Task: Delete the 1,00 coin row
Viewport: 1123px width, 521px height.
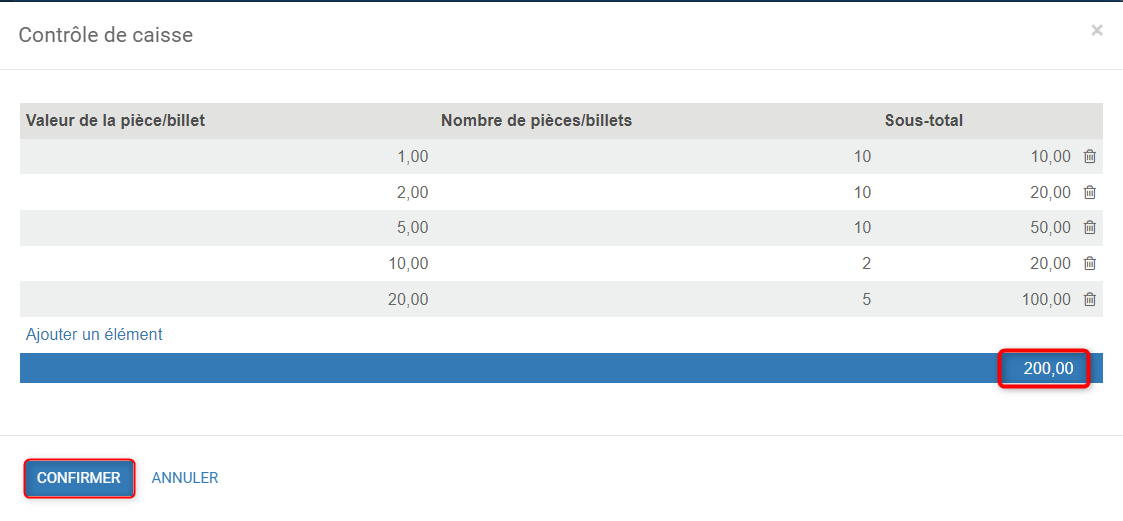Action: click(x=1089, y=156)
